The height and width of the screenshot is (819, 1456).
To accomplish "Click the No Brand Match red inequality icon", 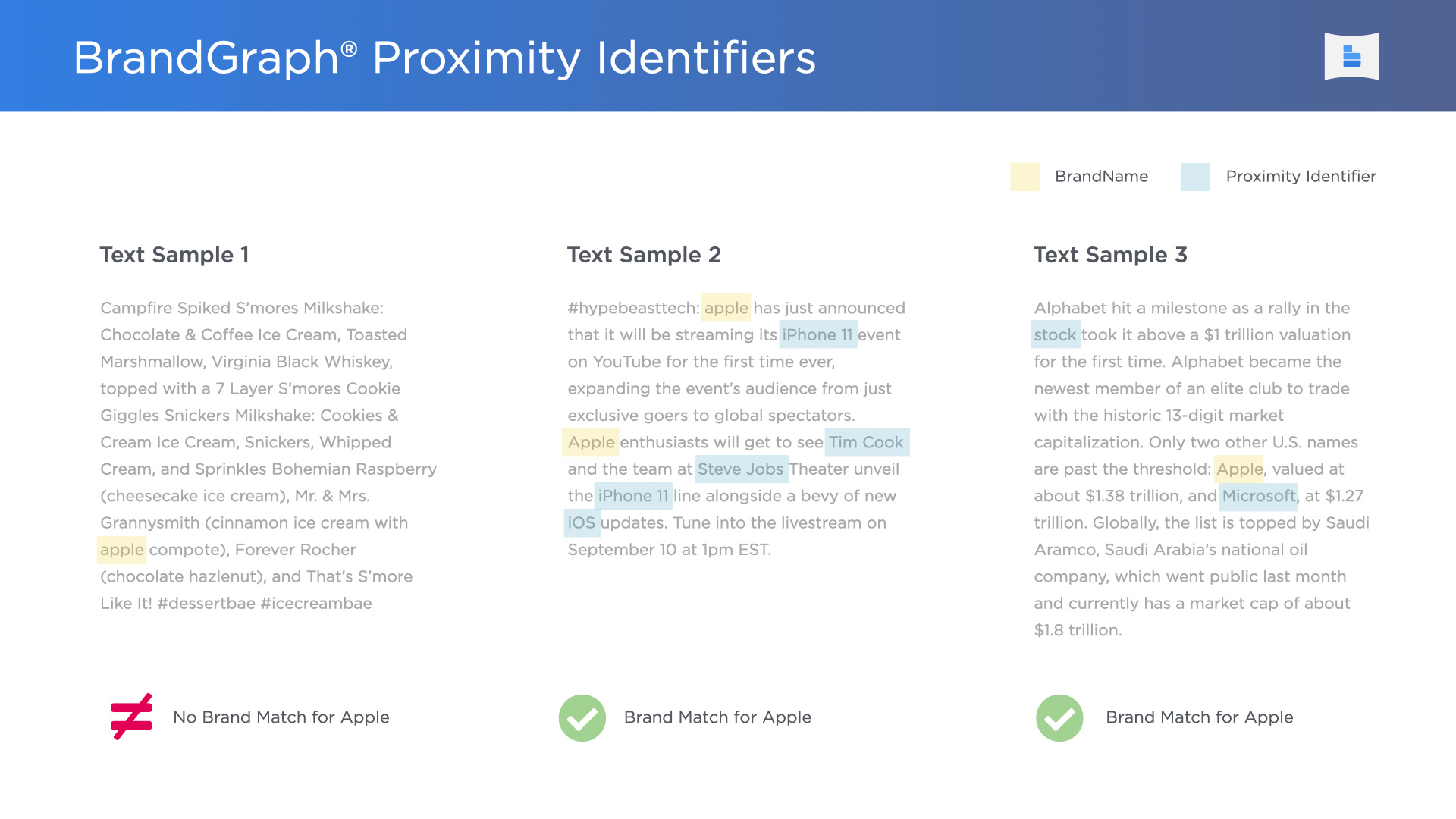I will point(131,717).
